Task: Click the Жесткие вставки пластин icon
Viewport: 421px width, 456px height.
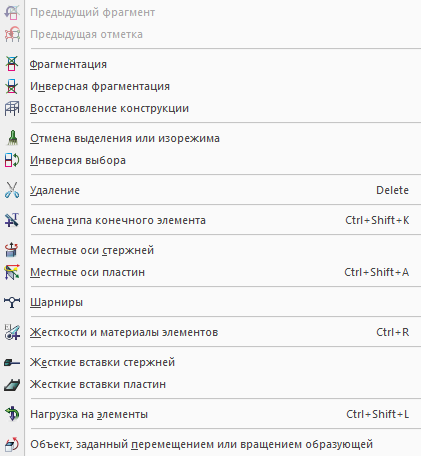Action: point(12,384)
